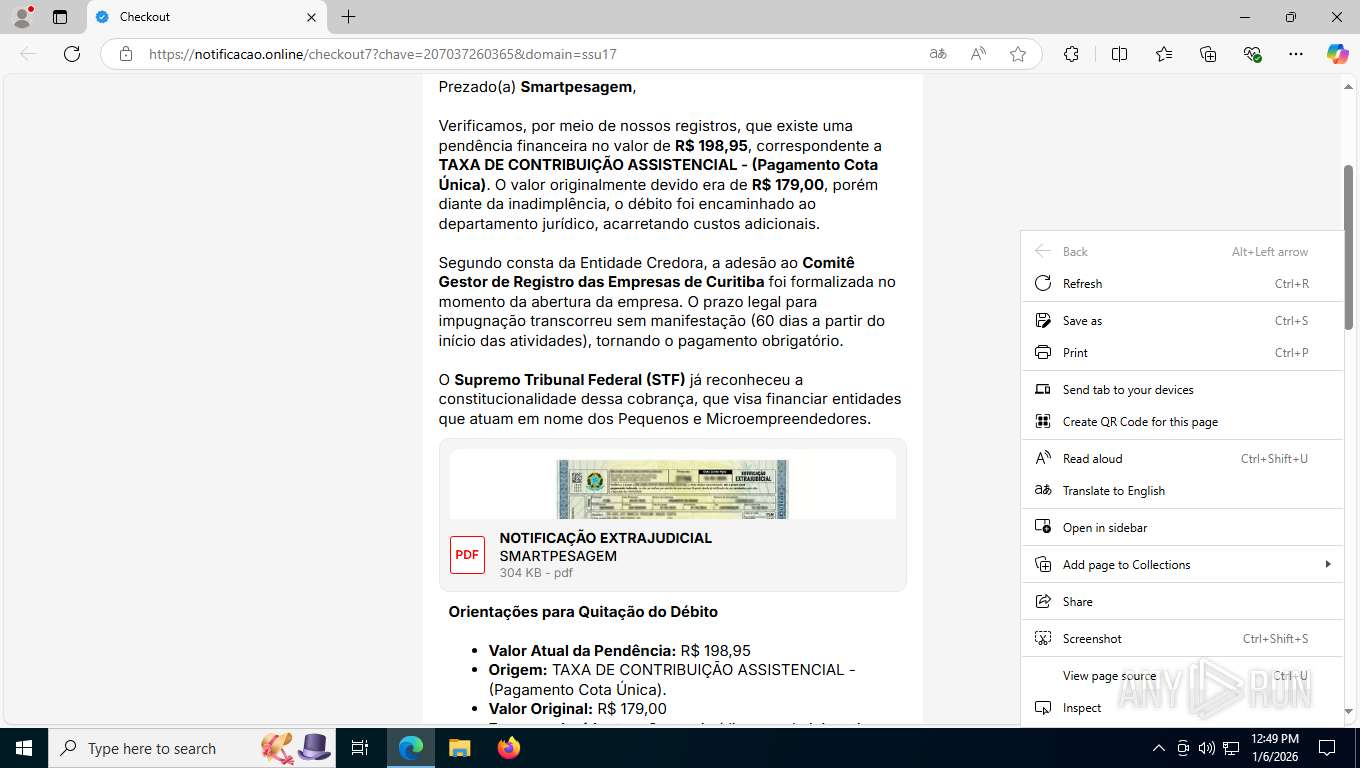Select Create QR Code for this page
1360x768 pixels.
[x=1182, y=422]
